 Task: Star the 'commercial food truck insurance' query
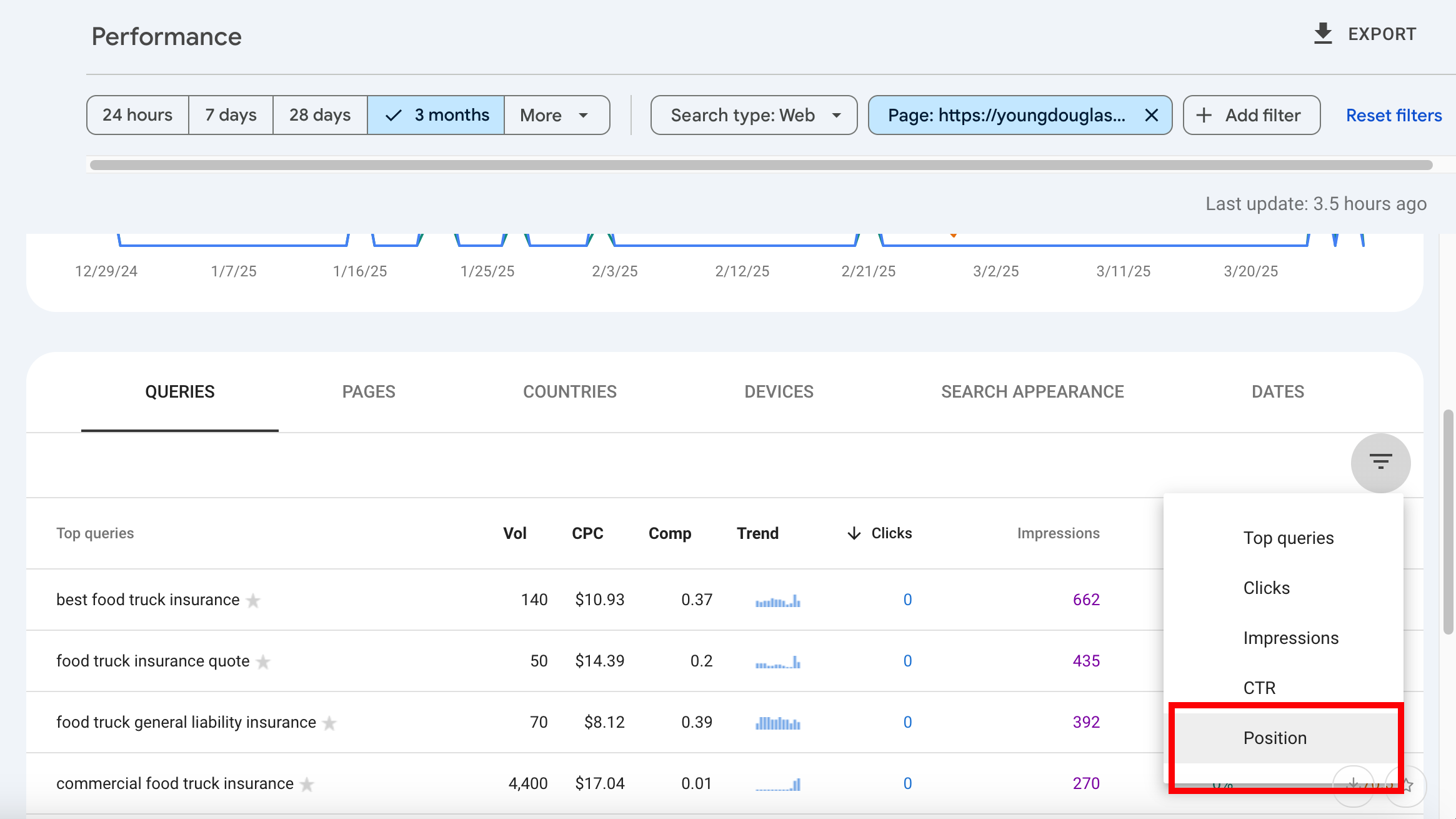[307, 784]
